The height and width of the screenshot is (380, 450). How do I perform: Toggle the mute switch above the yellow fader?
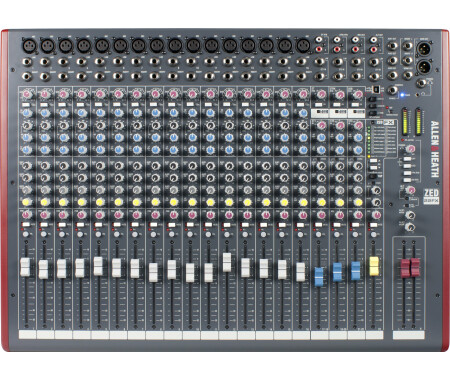point(374,225)
